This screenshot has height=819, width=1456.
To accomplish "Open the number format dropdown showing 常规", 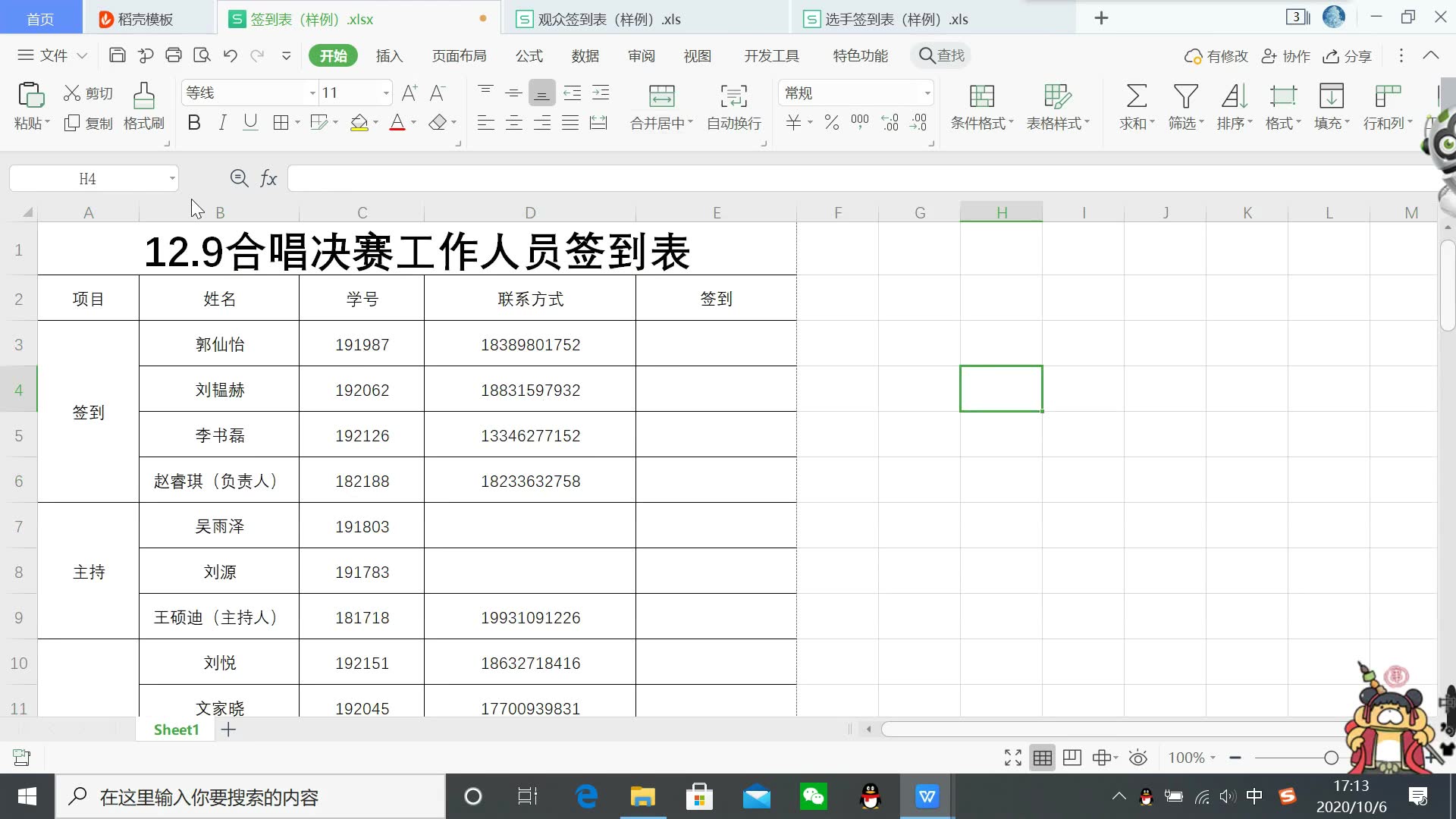I will 926,93.
